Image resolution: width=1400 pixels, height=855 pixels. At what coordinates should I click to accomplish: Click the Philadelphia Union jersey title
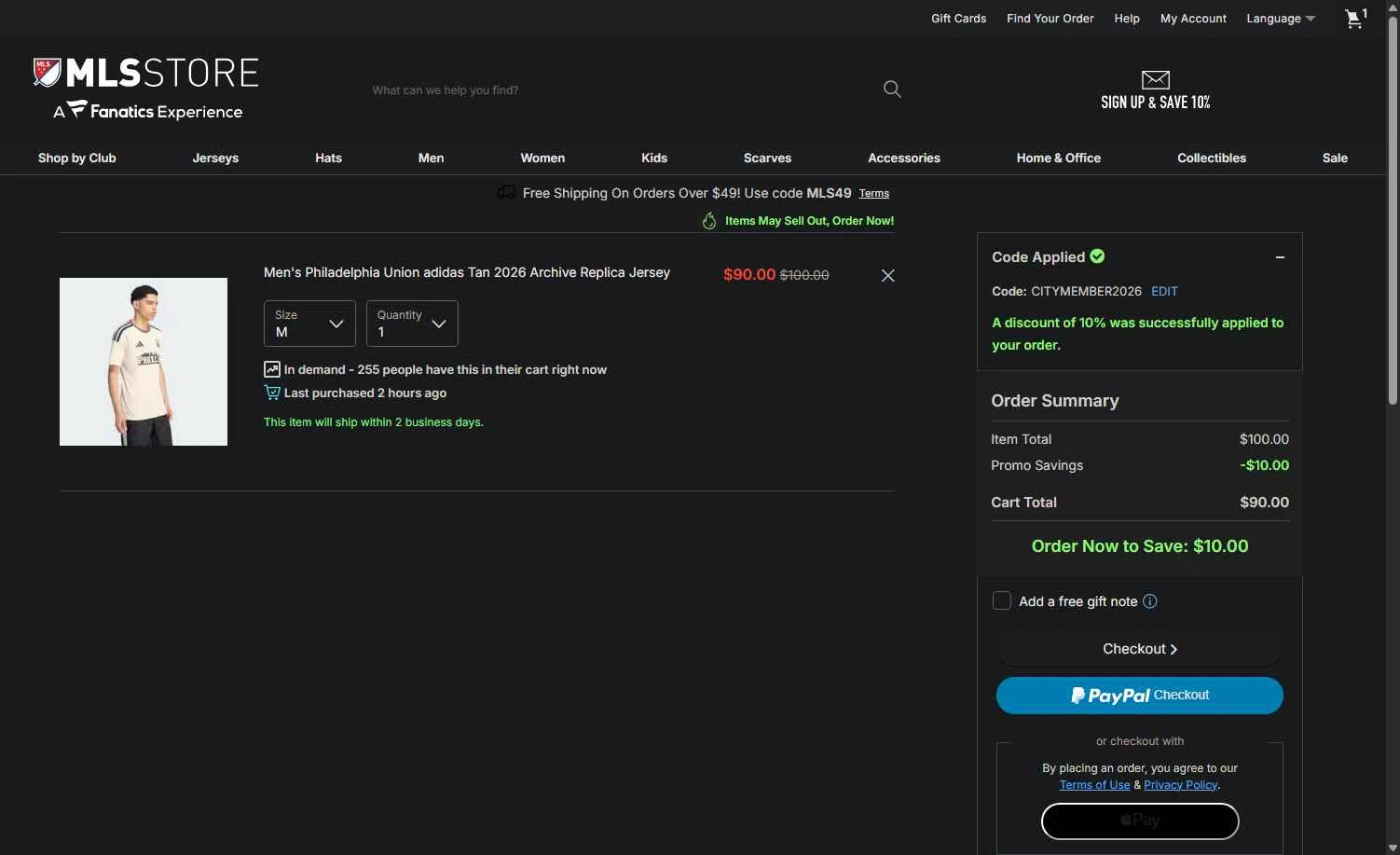coord(467,272)
